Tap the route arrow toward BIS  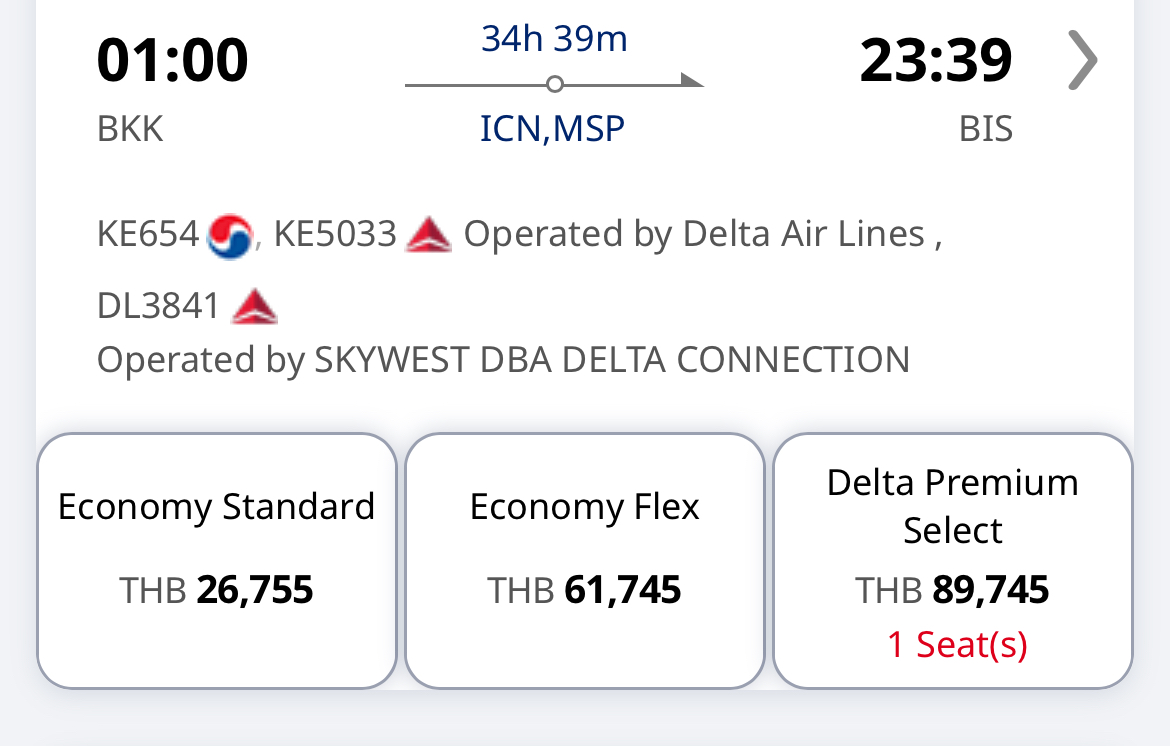692,81
